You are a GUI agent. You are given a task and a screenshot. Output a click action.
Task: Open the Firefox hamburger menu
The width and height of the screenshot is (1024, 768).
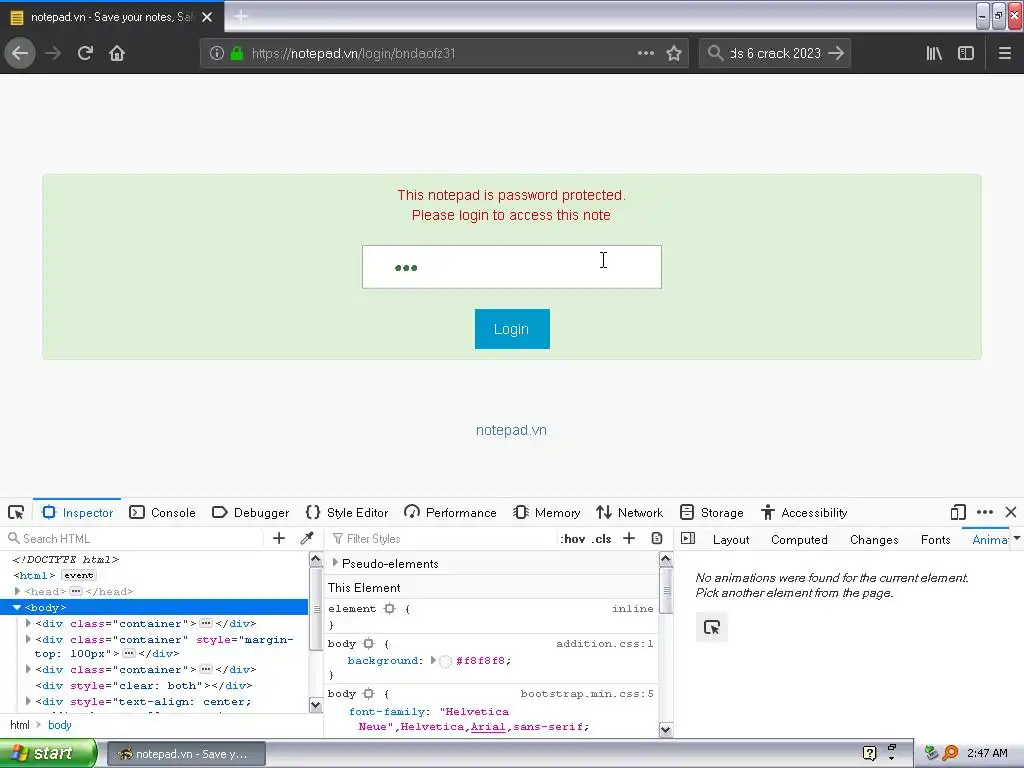click(1005, 53)
